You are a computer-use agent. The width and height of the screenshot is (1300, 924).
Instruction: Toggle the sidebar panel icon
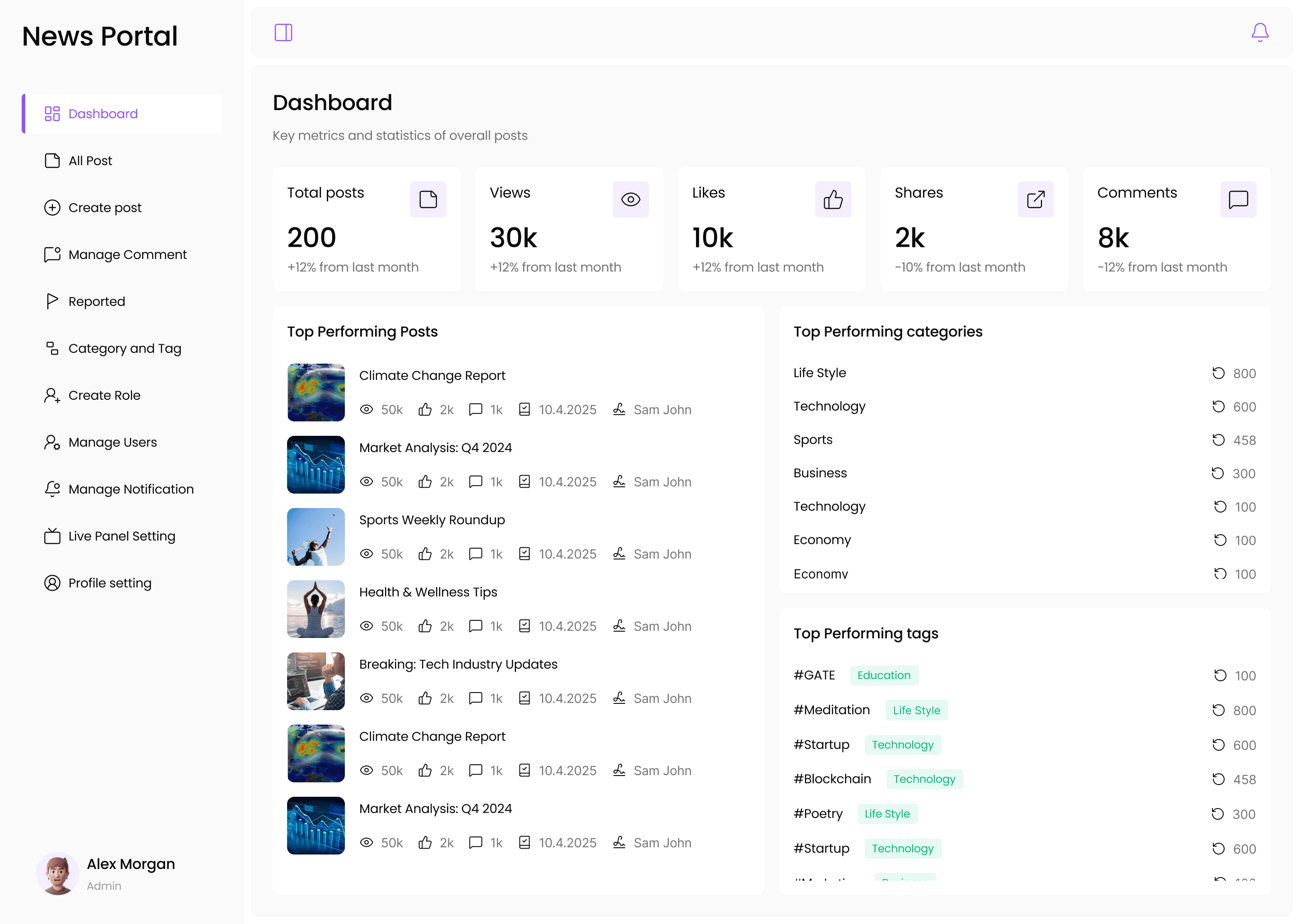283,32
